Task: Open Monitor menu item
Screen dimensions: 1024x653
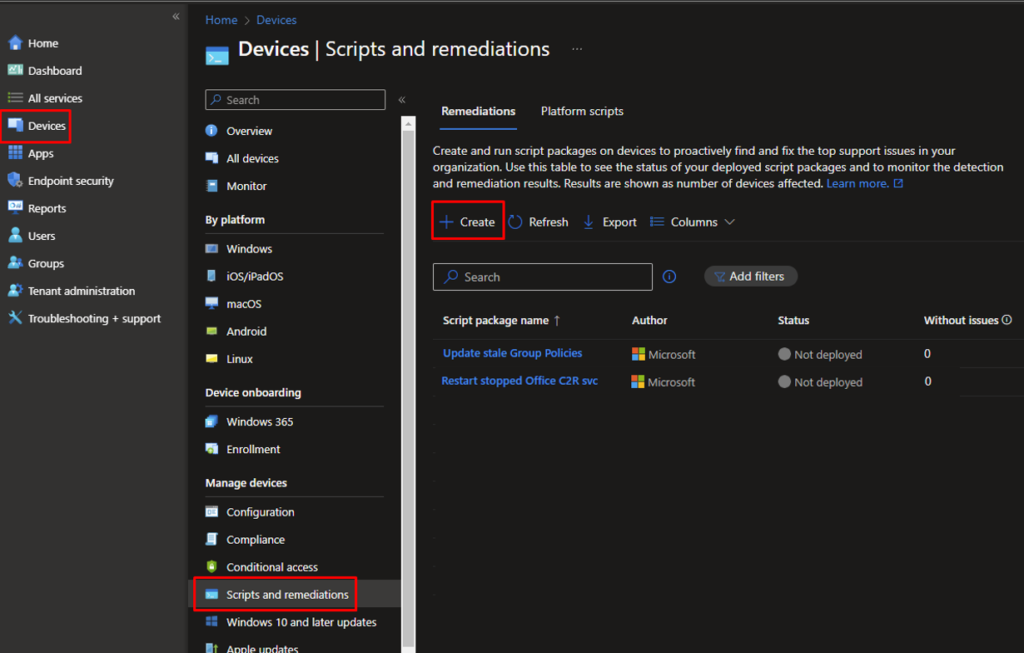Action: click(x=246, y=186)
